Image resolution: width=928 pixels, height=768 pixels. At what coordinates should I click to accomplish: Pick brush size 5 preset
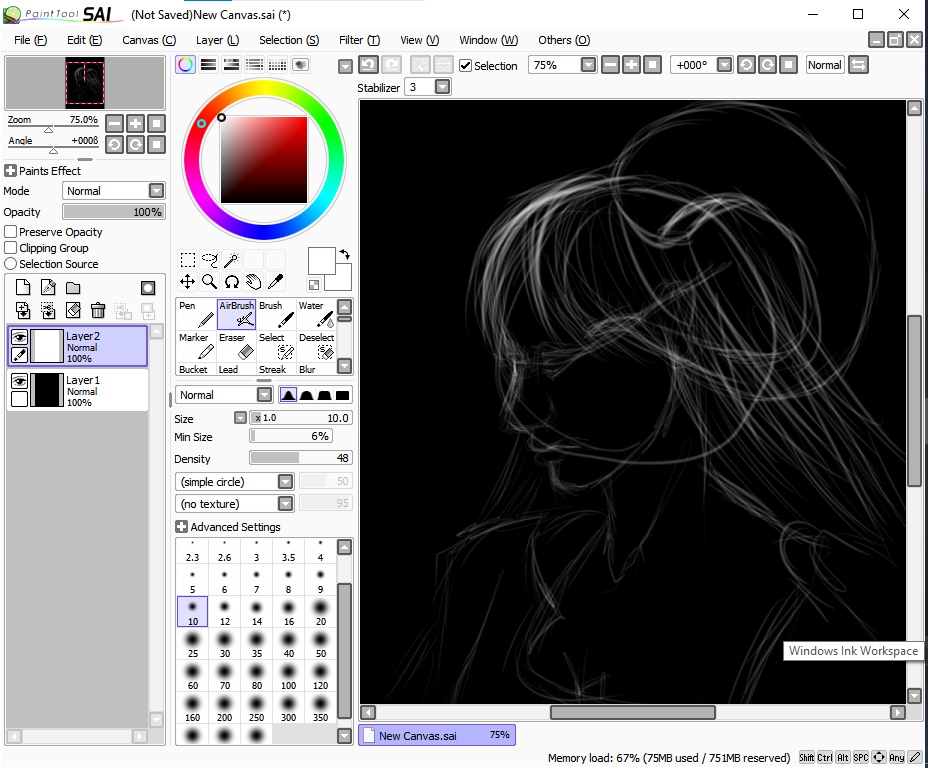tap(192, 580)
